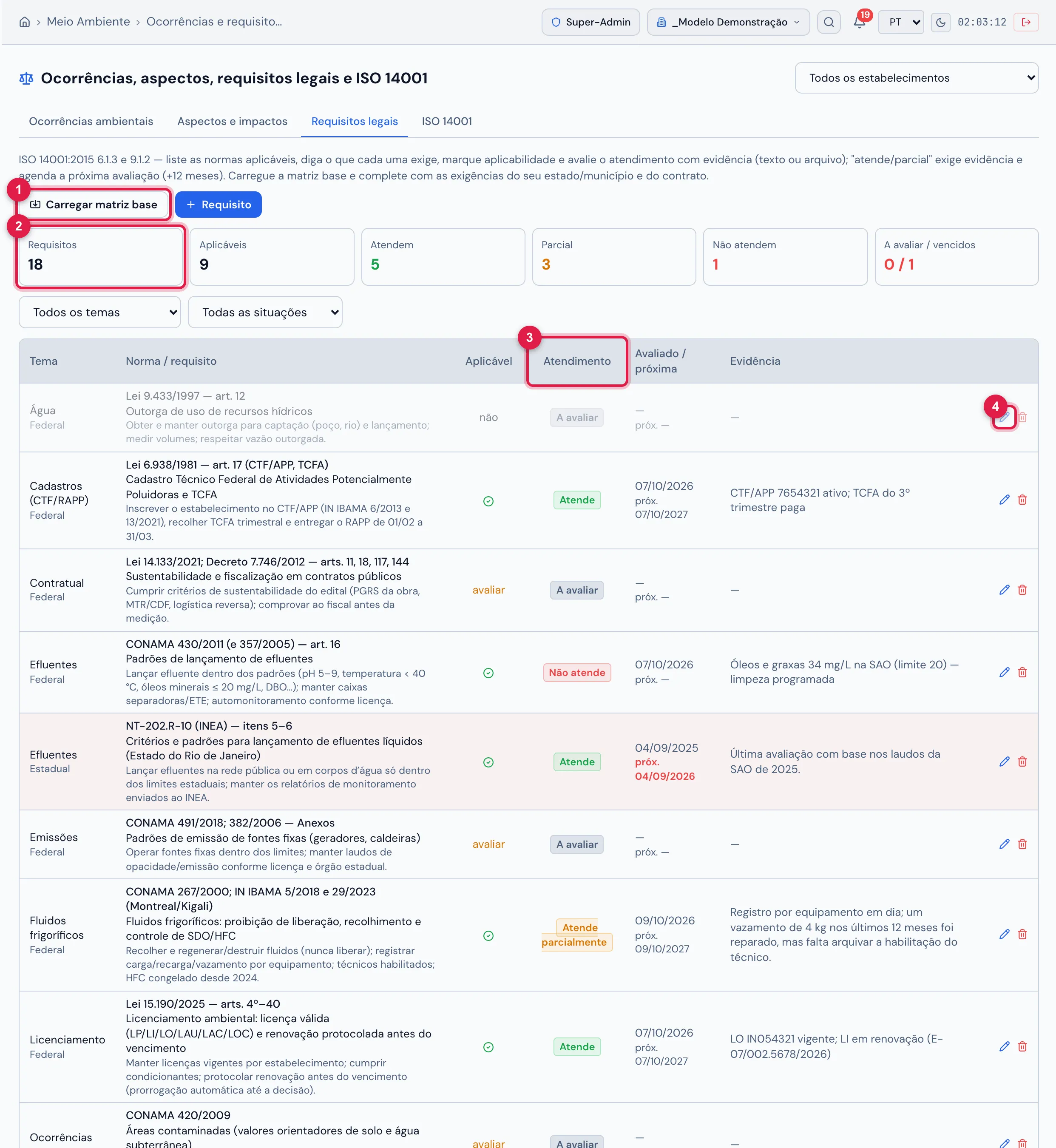Viewport: 1056px width, 1148px height.
Task: Click applicable check icon in Cadastros row
Action: (488, 501)
